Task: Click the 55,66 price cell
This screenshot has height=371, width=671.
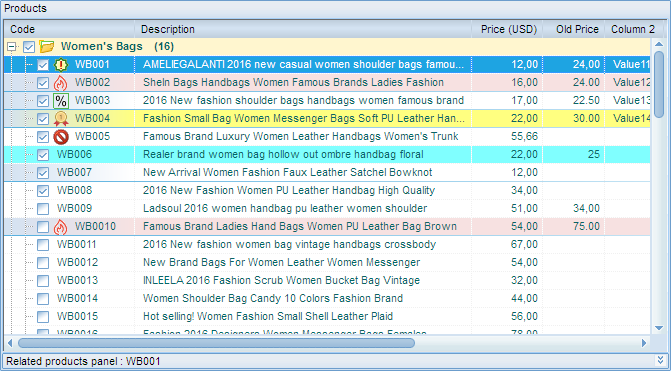Action: pyautogui.click(x=508, y=137)
